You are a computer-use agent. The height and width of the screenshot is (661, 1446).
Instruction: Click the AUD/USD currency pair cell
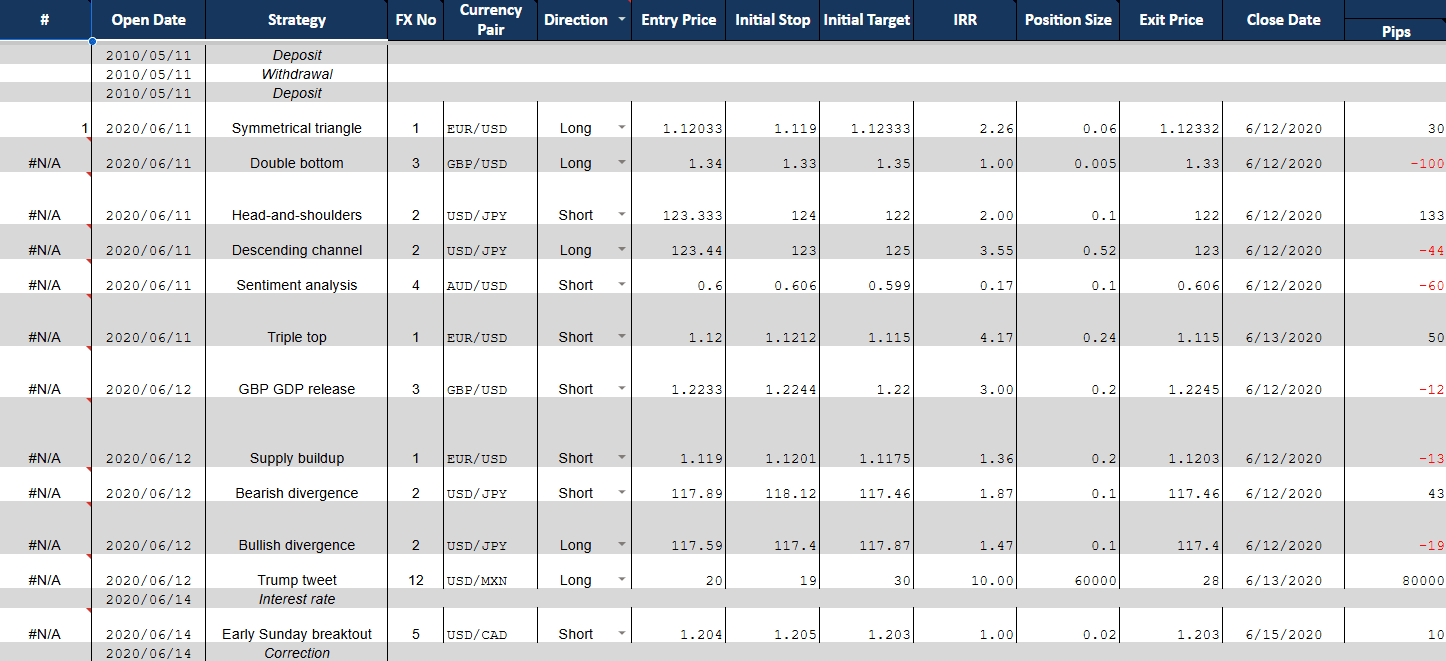point(491,277)
